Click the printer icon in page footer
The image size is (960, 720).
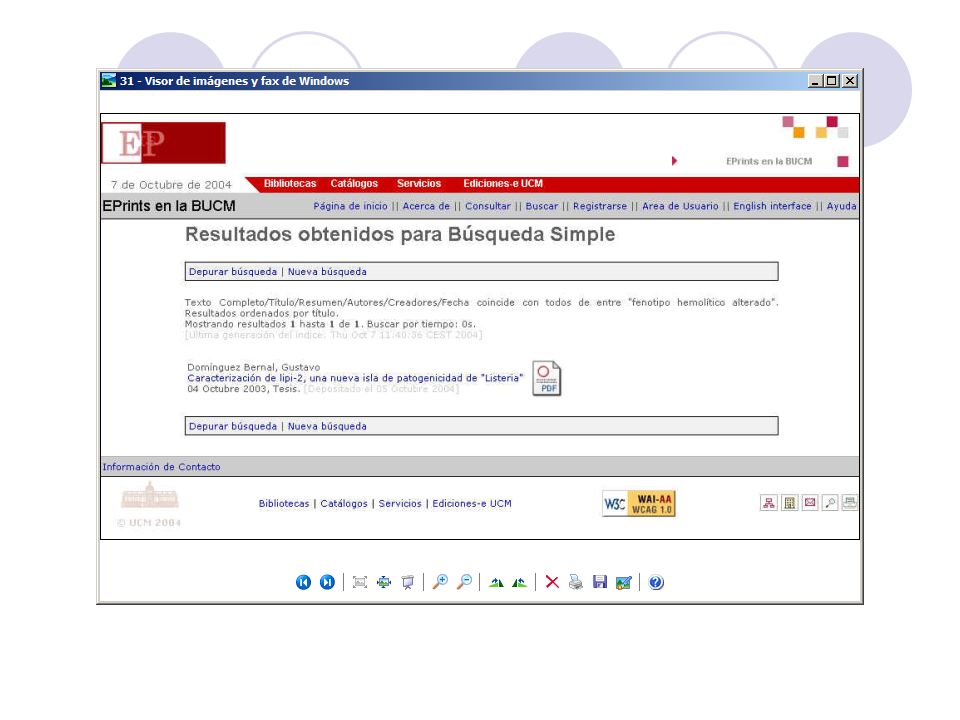tap(850, 503)
